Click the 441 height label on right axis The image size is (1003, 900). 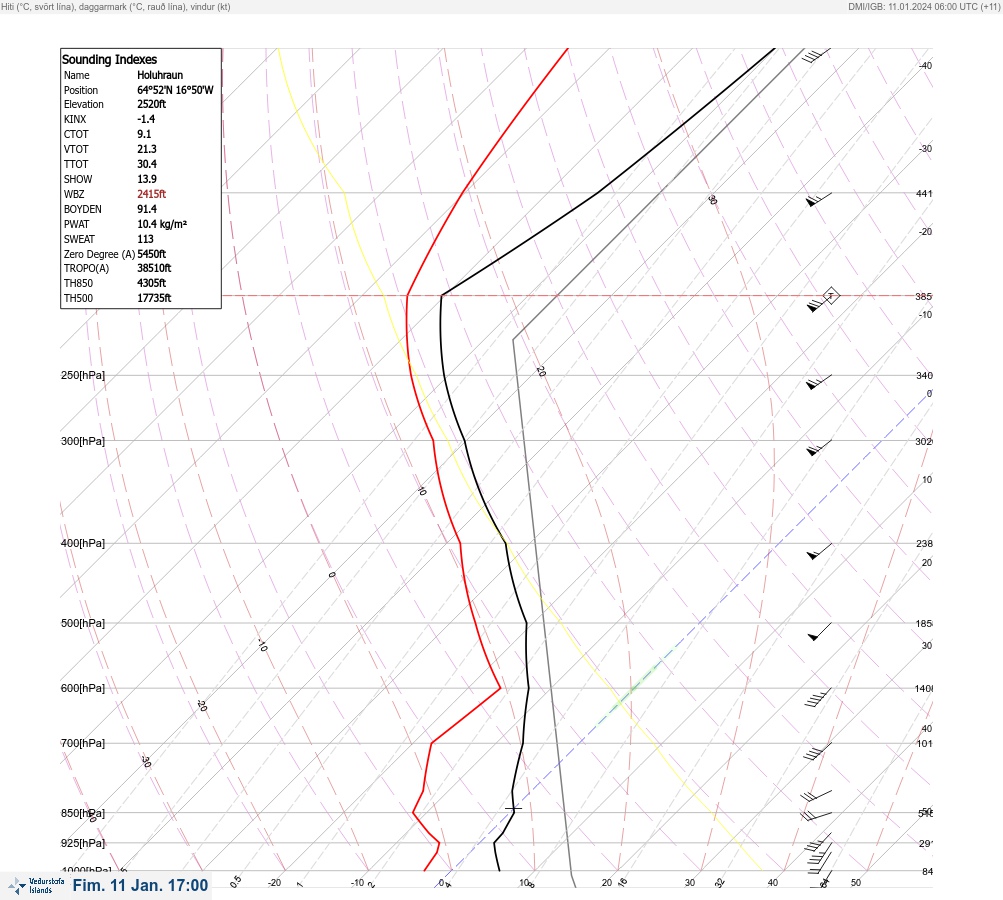click(924, 193)
